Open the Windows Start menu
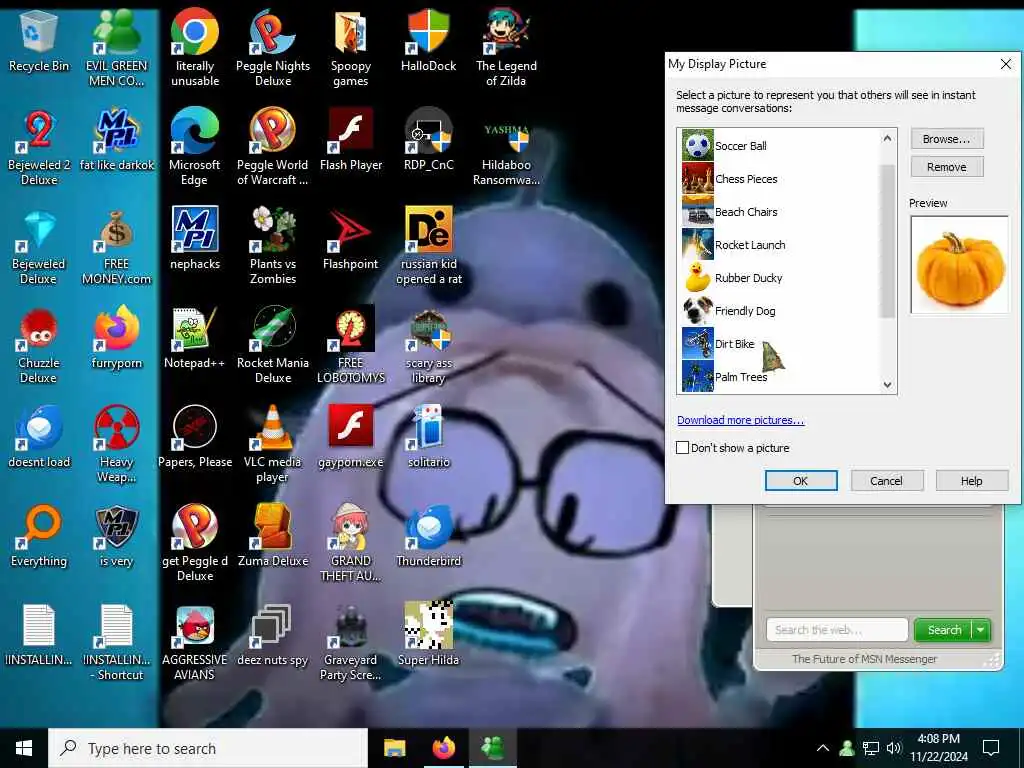This screenshot has width=1024, height=768. pos(24,748)
